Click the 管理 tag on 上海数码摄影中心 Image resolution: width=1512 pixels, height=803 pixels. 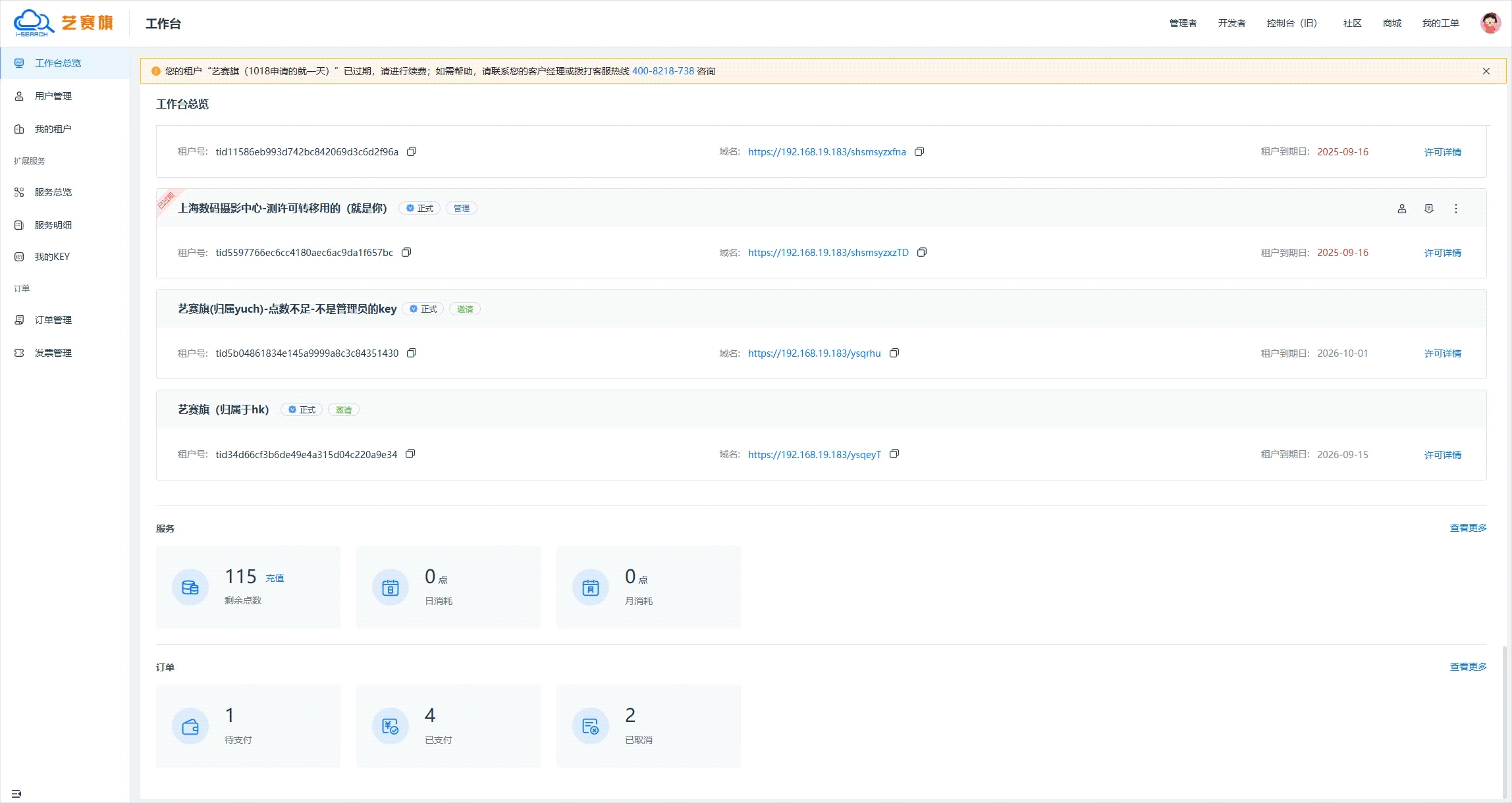pos(462,209)
